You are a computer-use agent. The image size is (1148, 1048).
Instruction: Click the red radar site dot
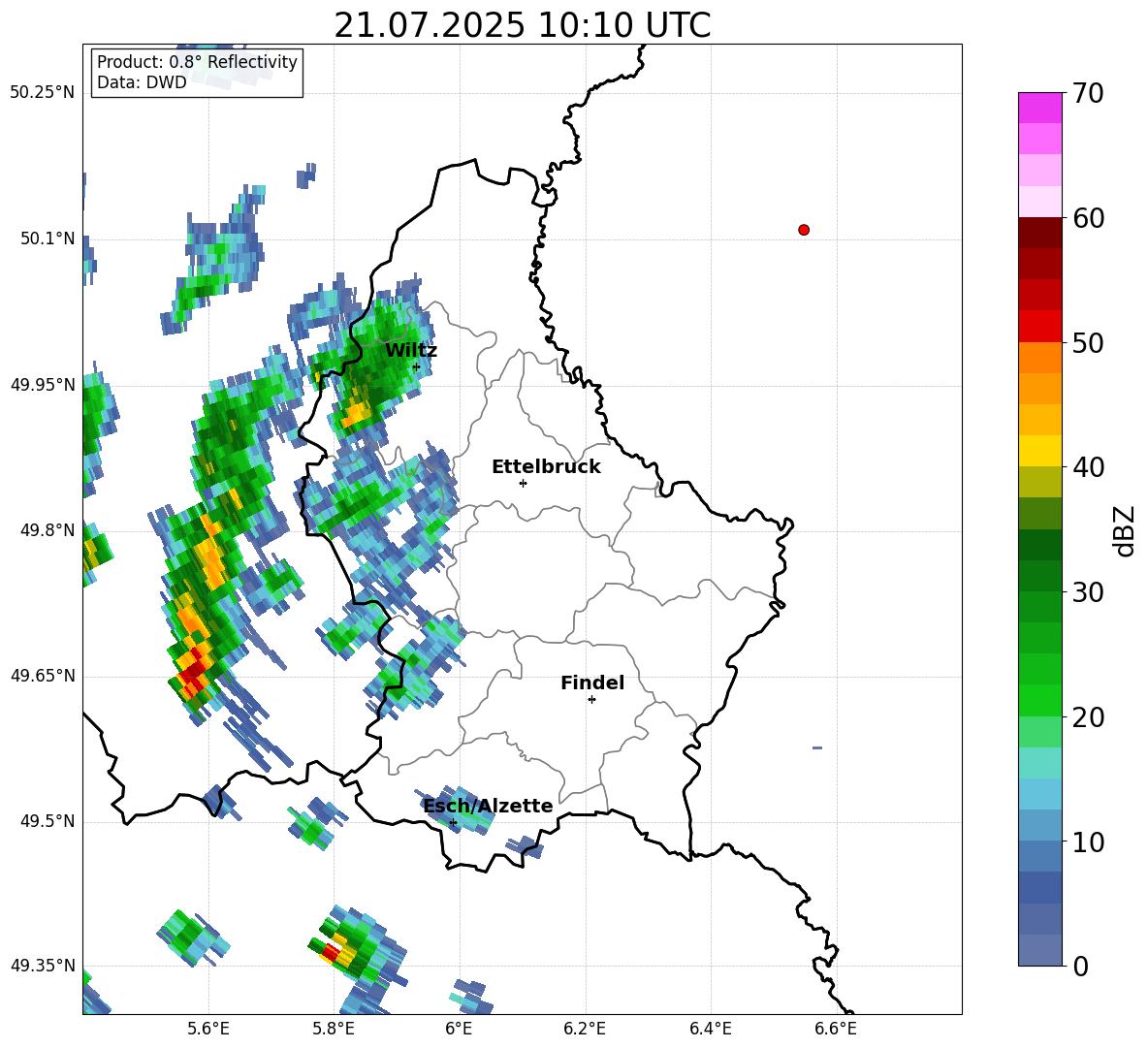(x=804, y=230)
